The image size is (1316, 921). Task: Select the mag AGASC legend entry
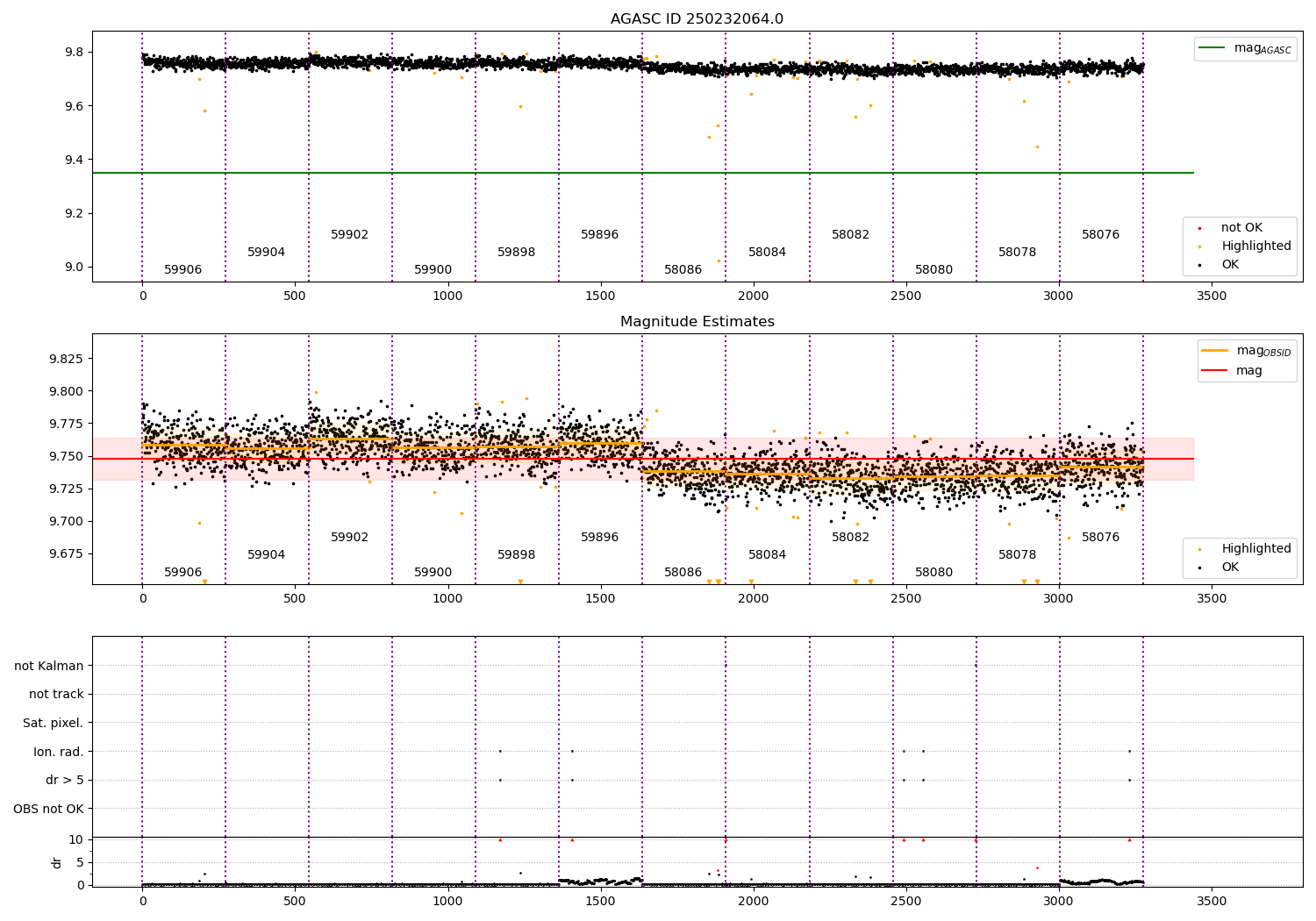pos(1245,48)
